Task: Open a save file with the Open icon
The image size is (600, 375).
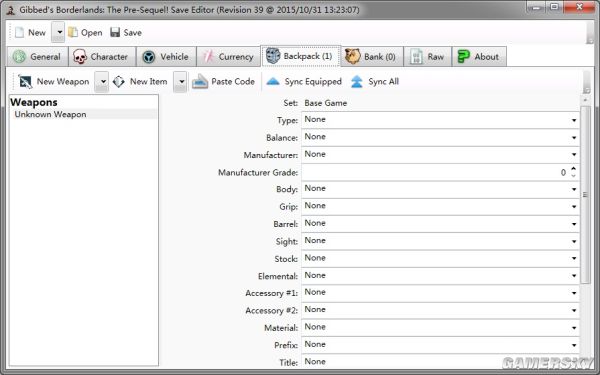Action: [73, 33]
